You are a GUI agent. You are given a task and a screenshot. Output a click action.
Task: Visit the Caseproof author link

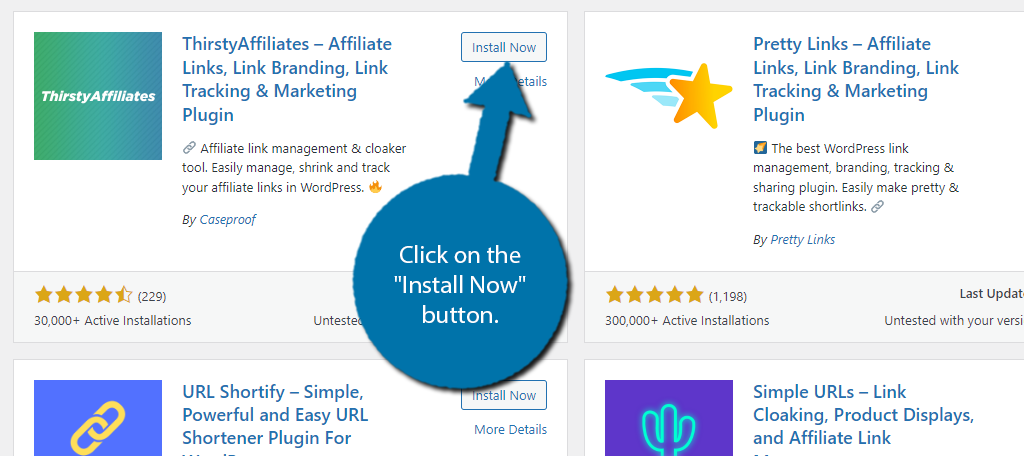tap(227, 220)
